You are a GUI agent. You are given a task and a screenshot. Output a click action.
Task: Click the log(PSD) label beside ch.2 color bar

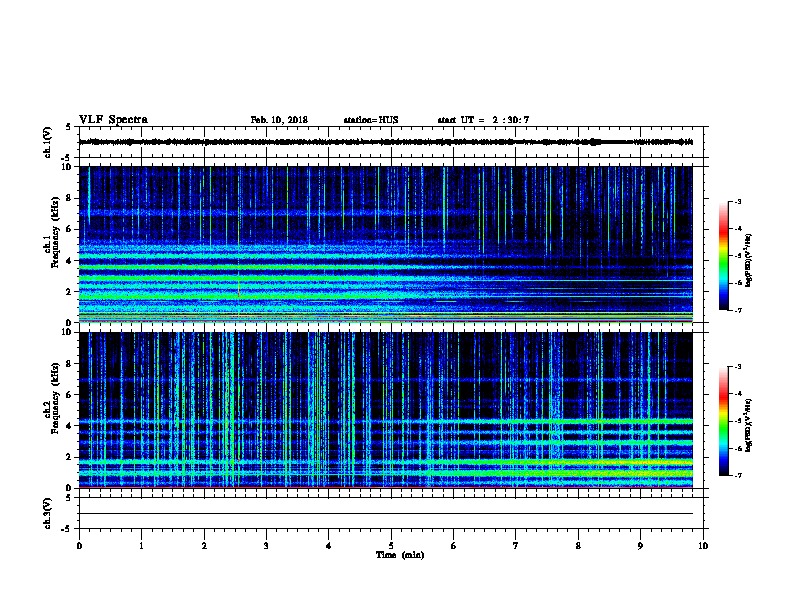click(748, 425)
